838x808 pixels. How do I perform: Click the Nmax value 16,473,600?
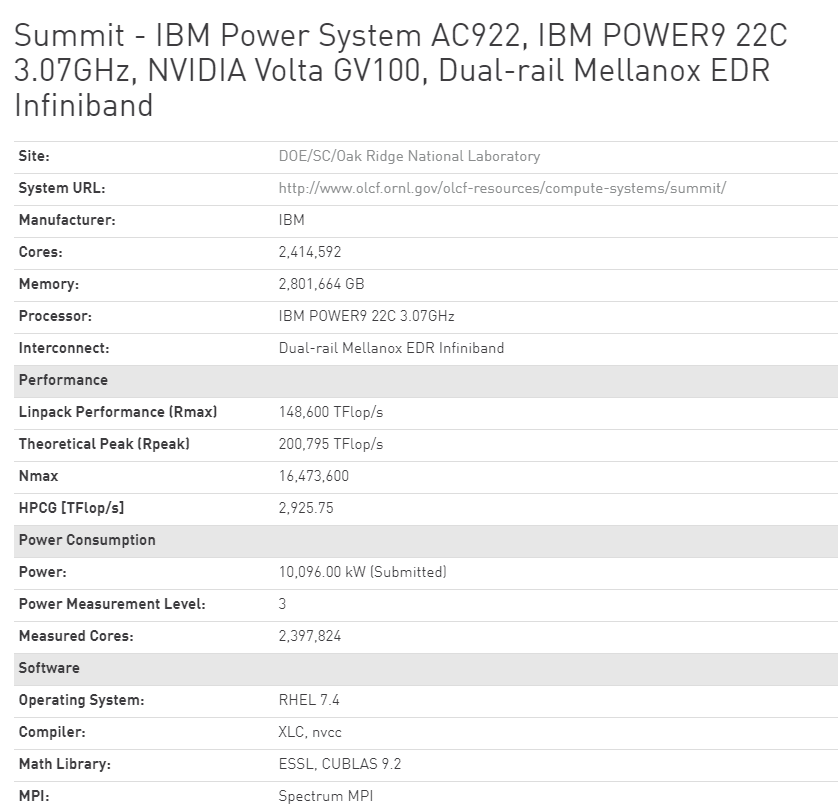point(315,476)
